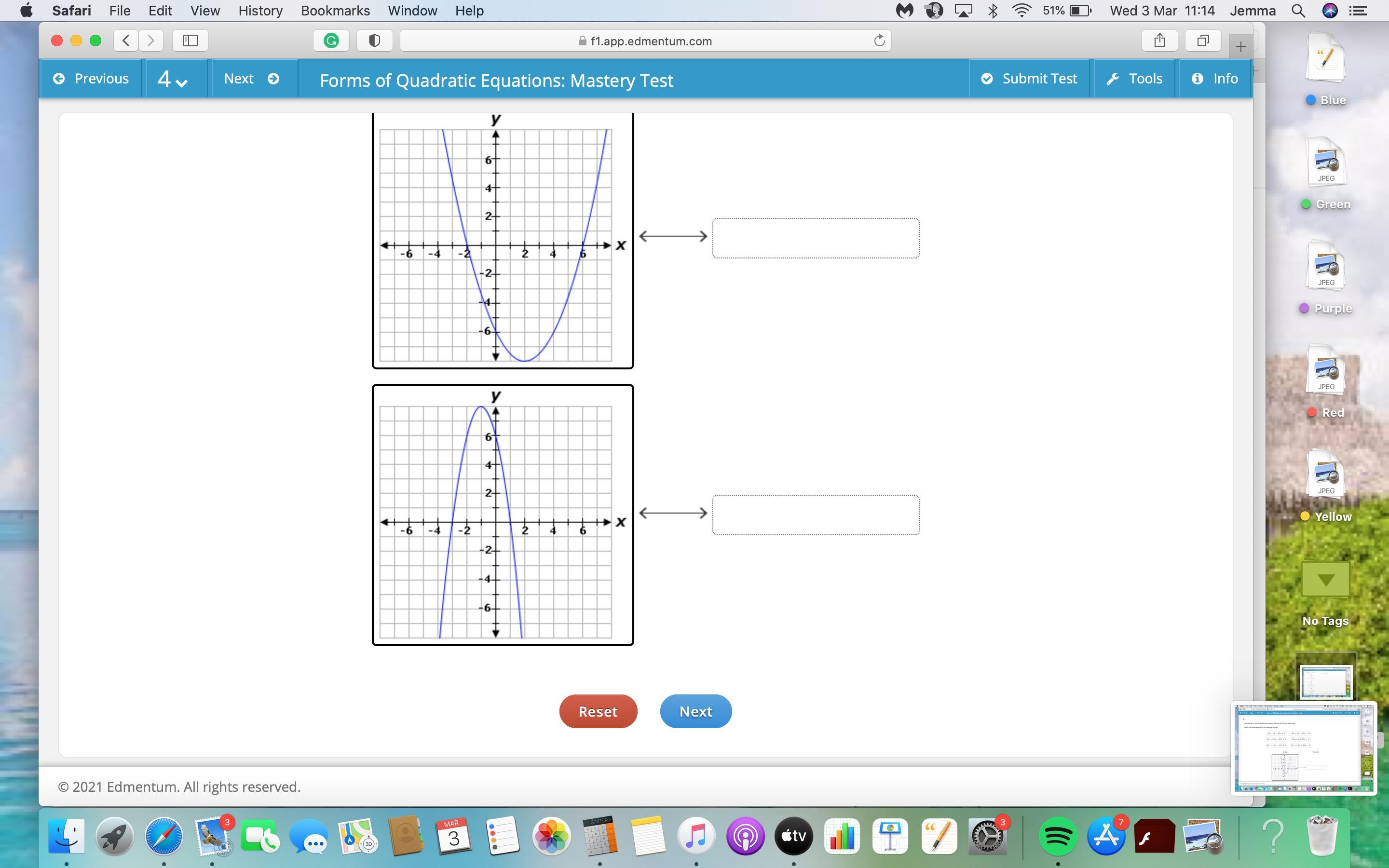This screenshot has height=868, width=1389.
Task: Click the Grammarly extension icon
Action: click(331, 41)
